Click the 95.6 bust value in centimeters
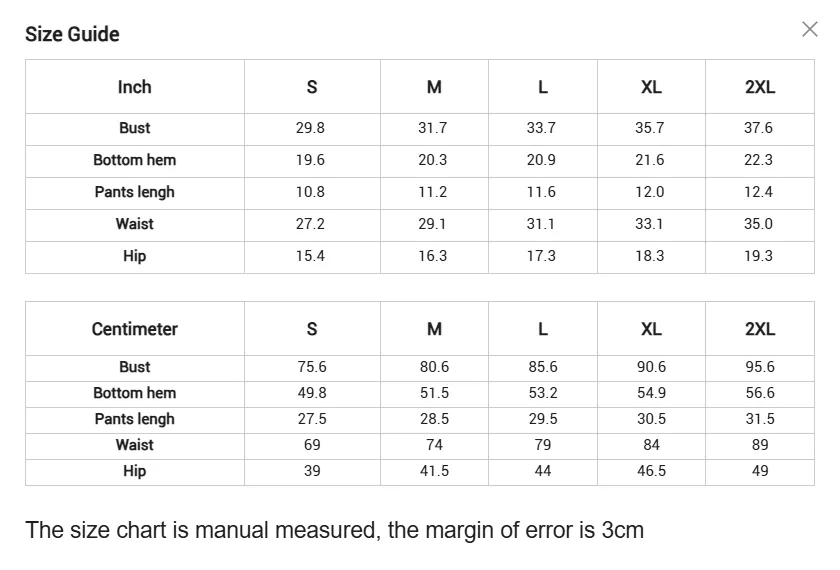 point(759,367)
